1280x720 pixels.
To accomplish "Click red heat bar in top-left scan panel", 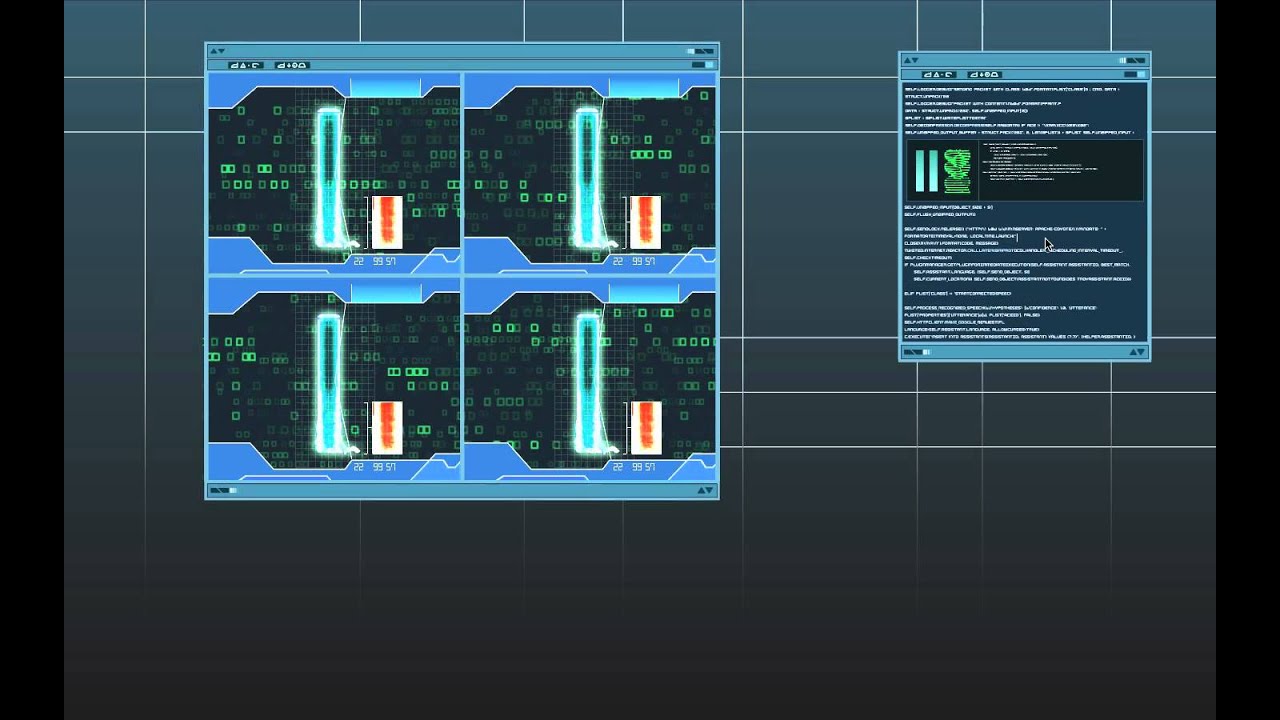I will 388,223.
